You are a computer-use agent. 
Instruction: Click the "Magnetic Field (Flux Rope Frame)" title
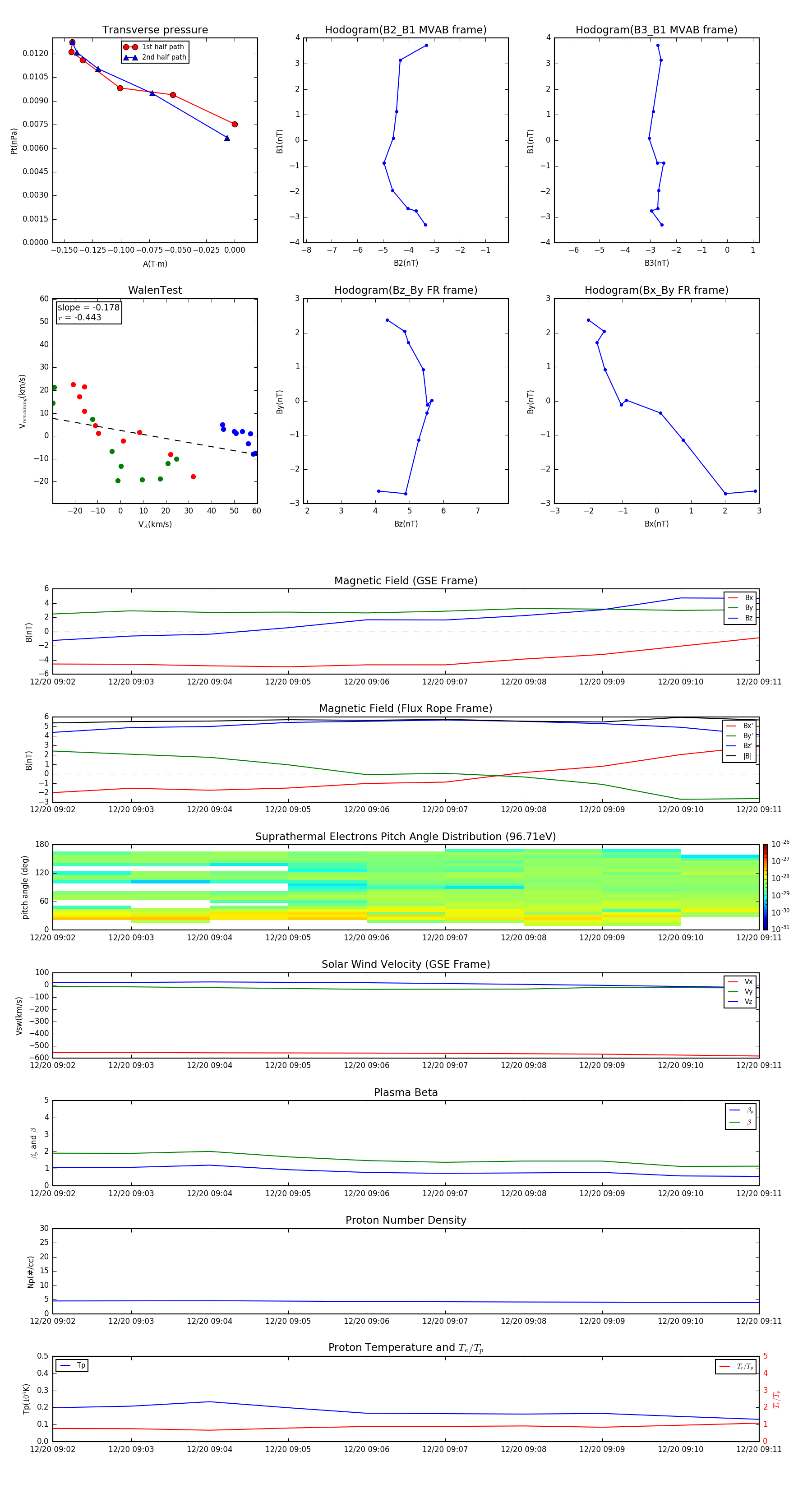(x=406, y=709)
